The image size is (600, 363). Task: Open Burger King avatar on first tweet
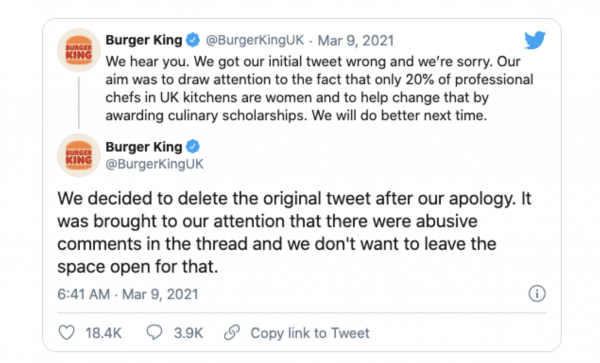[79, 50]
